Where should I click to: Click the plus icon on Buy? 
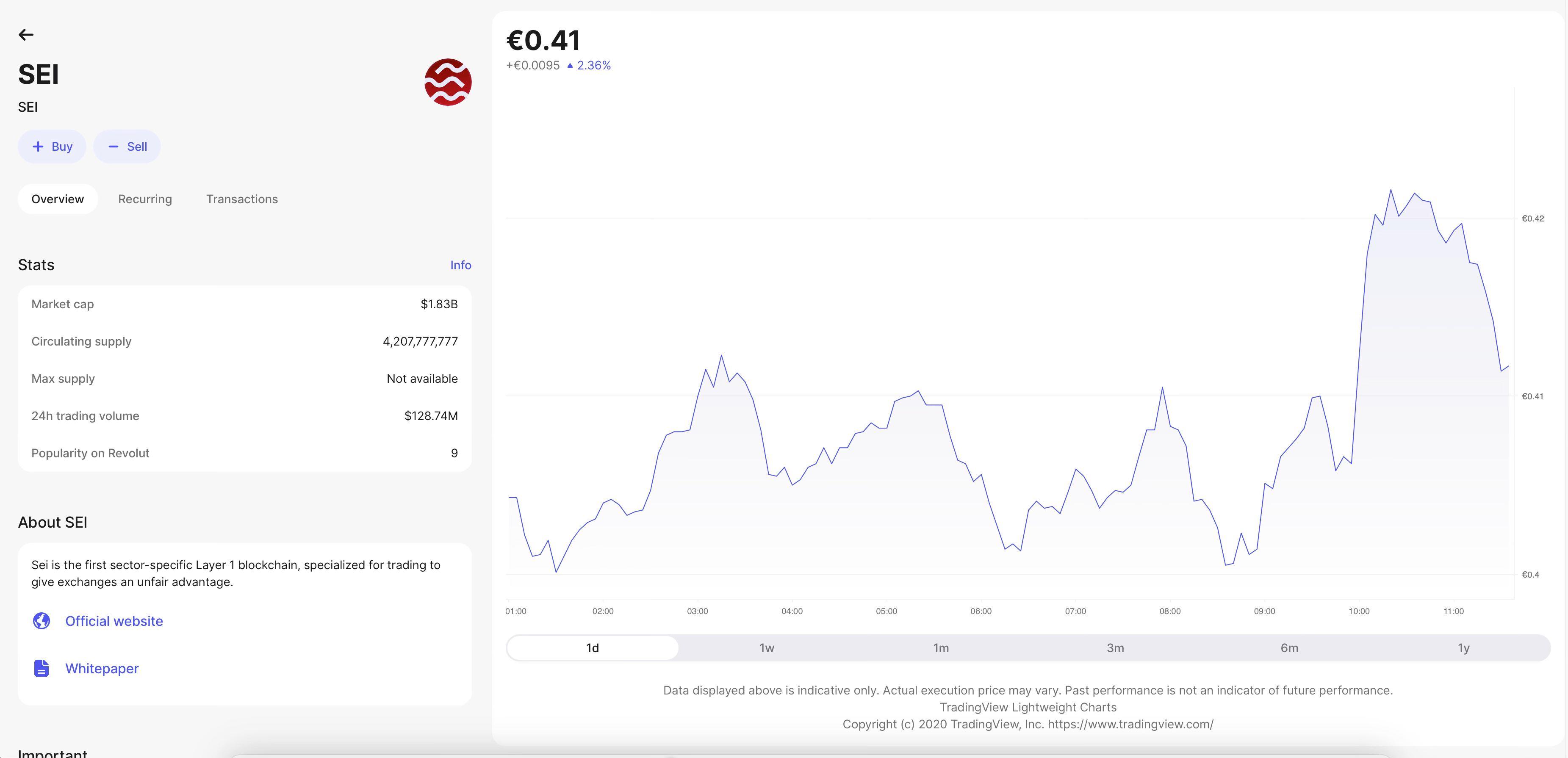38,147
